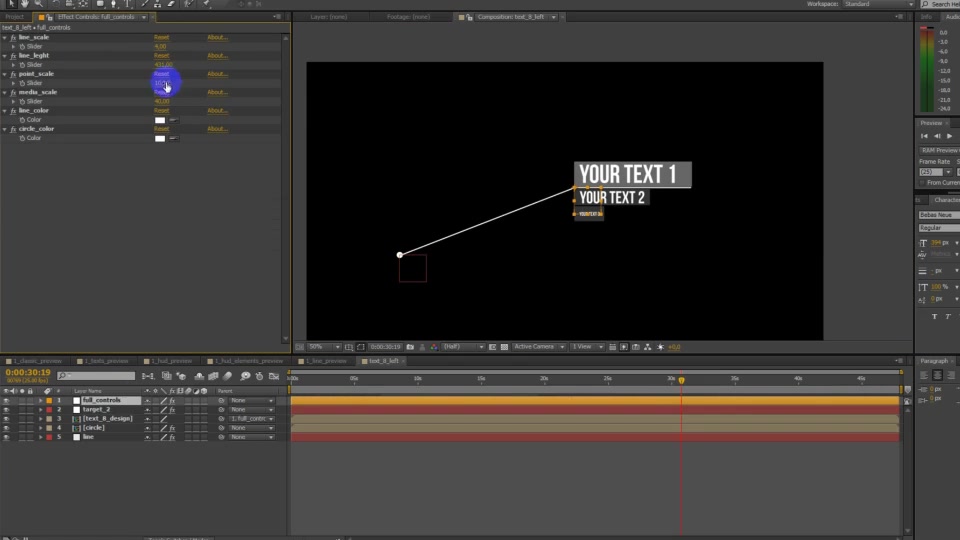Hide the target_2 layer

click(x=6, y=410)
